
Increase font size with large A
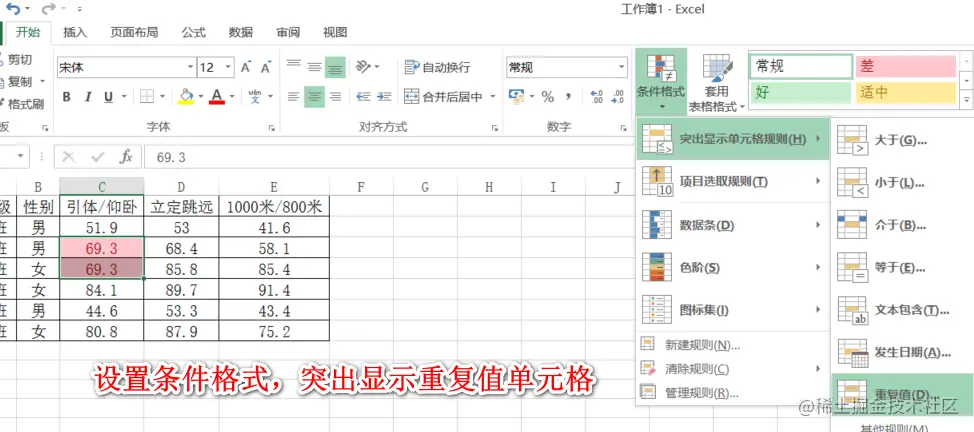pyautogui.click(x=246, y=67)
